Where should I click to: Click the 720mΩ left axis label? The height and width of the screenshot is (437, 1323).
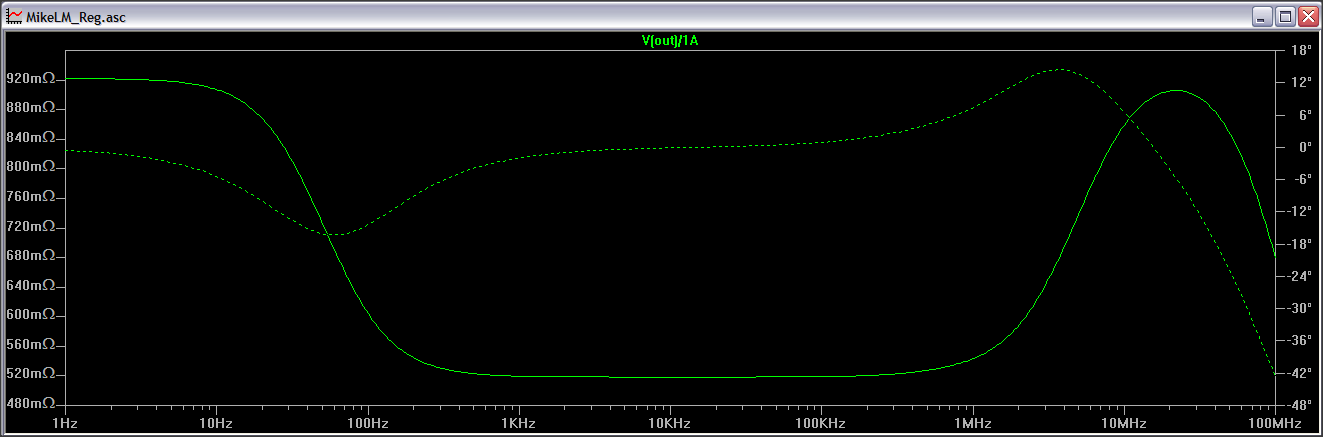tap(29, 226)
